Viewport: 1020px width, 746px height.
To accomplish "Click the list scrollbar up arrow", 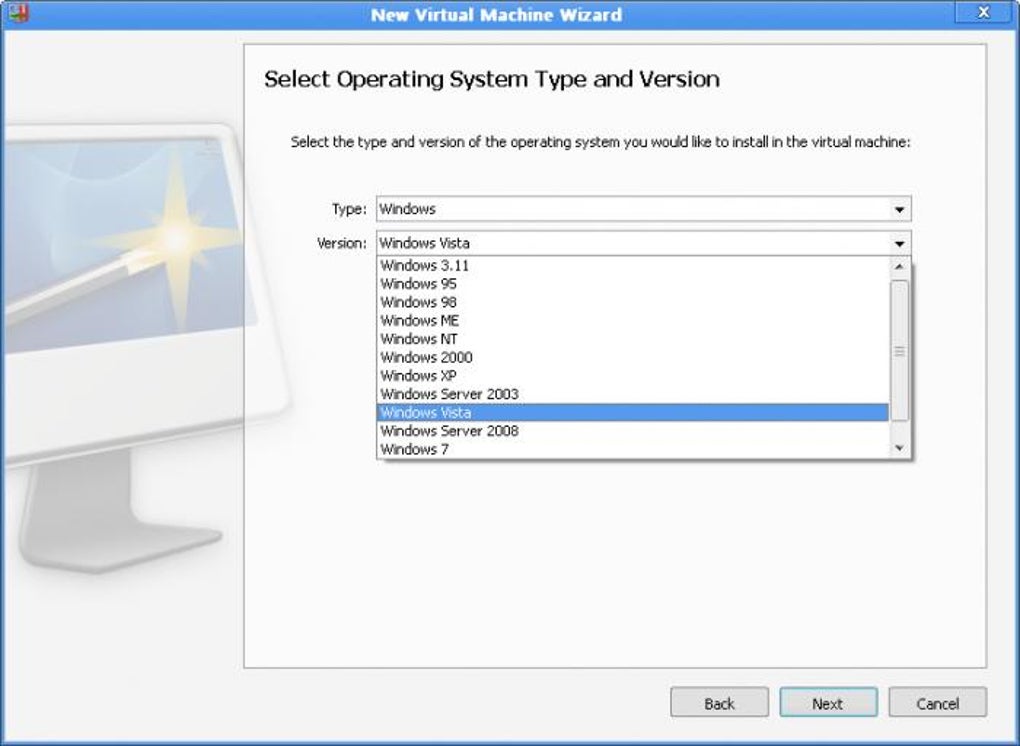I will click(x=899, y=266).
